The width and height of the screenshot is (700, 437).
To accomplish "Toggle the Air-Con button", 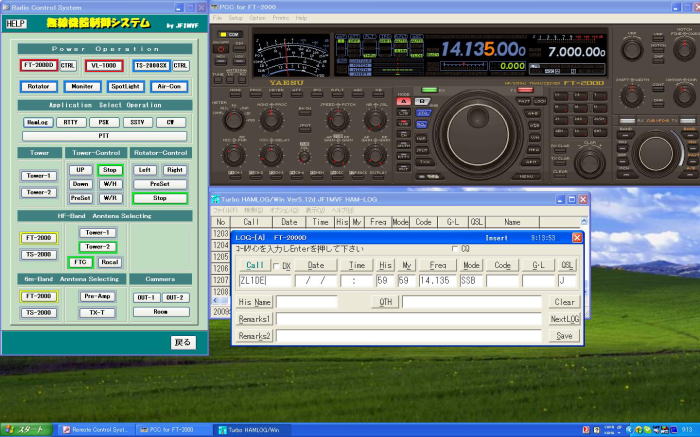I will (169, 87).
